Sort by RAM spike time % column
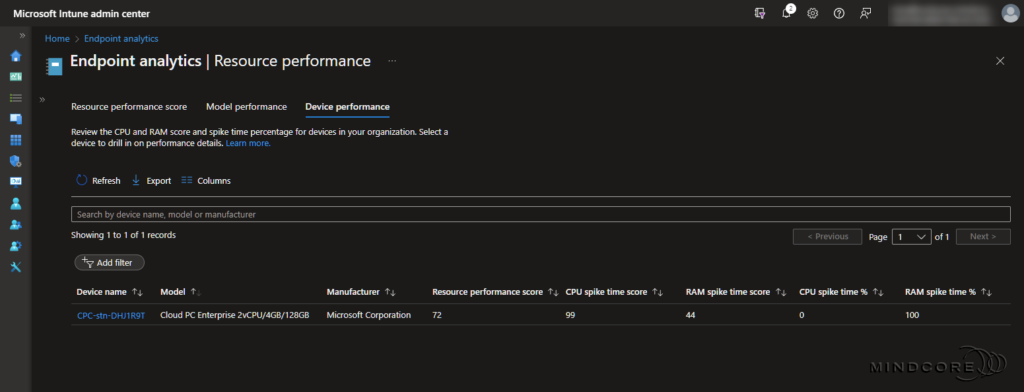The image size is (1024, 392). [948, 292]
